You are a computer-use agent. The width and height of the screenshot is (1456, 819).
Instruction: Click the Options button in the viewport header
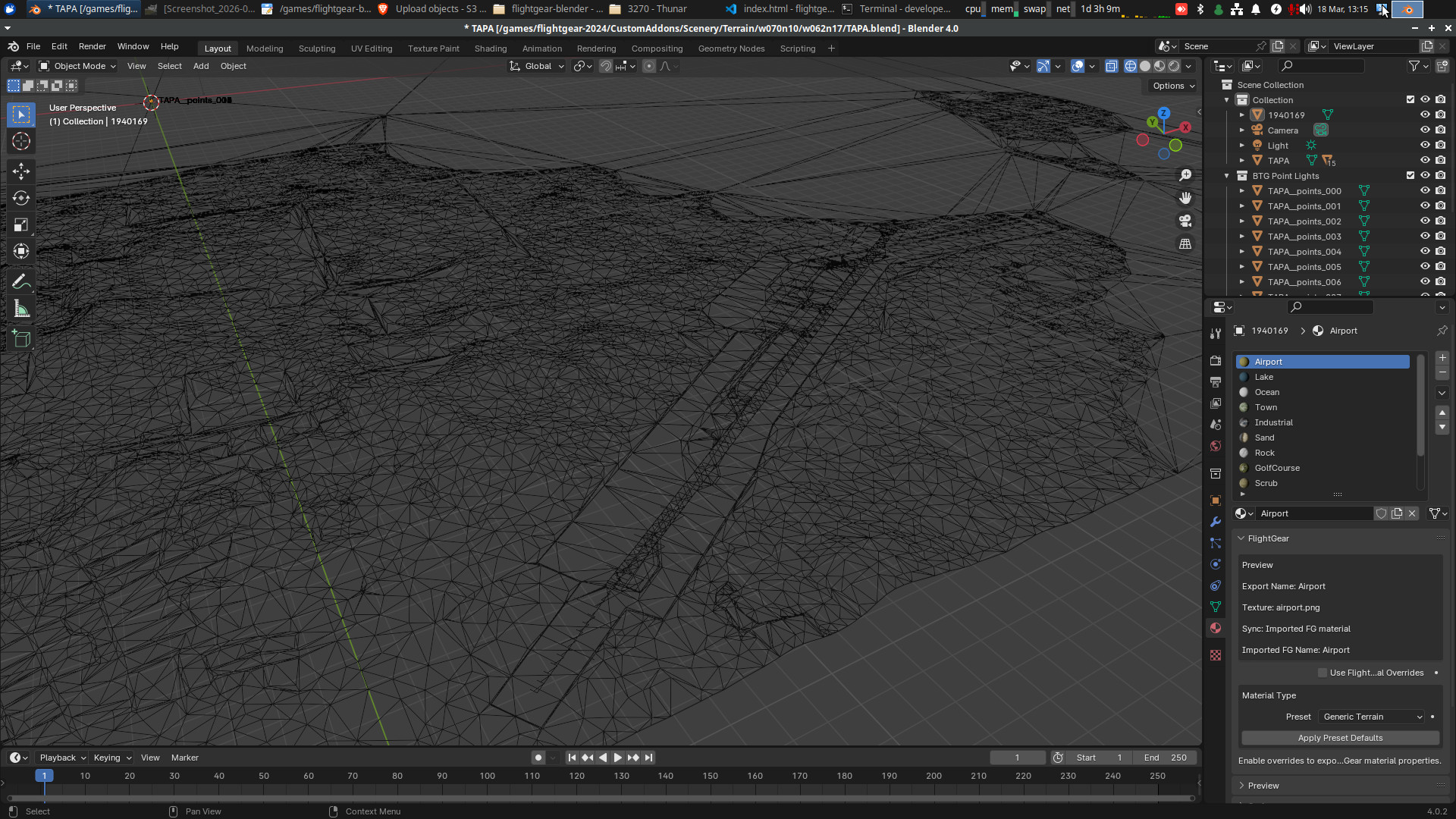click(x=1171, y=86)
